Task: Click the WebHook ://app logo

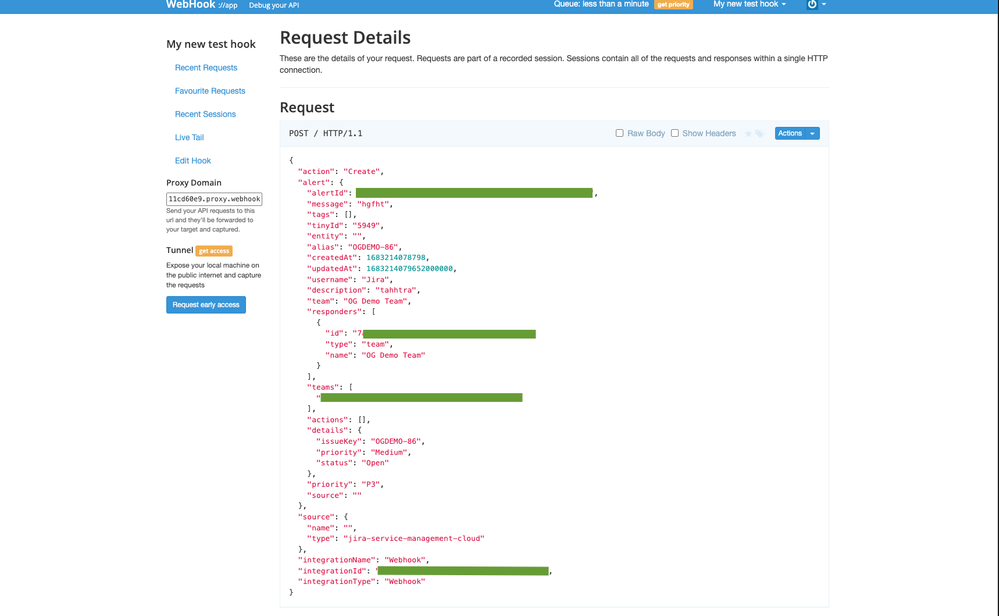Action: click(201, 4)
